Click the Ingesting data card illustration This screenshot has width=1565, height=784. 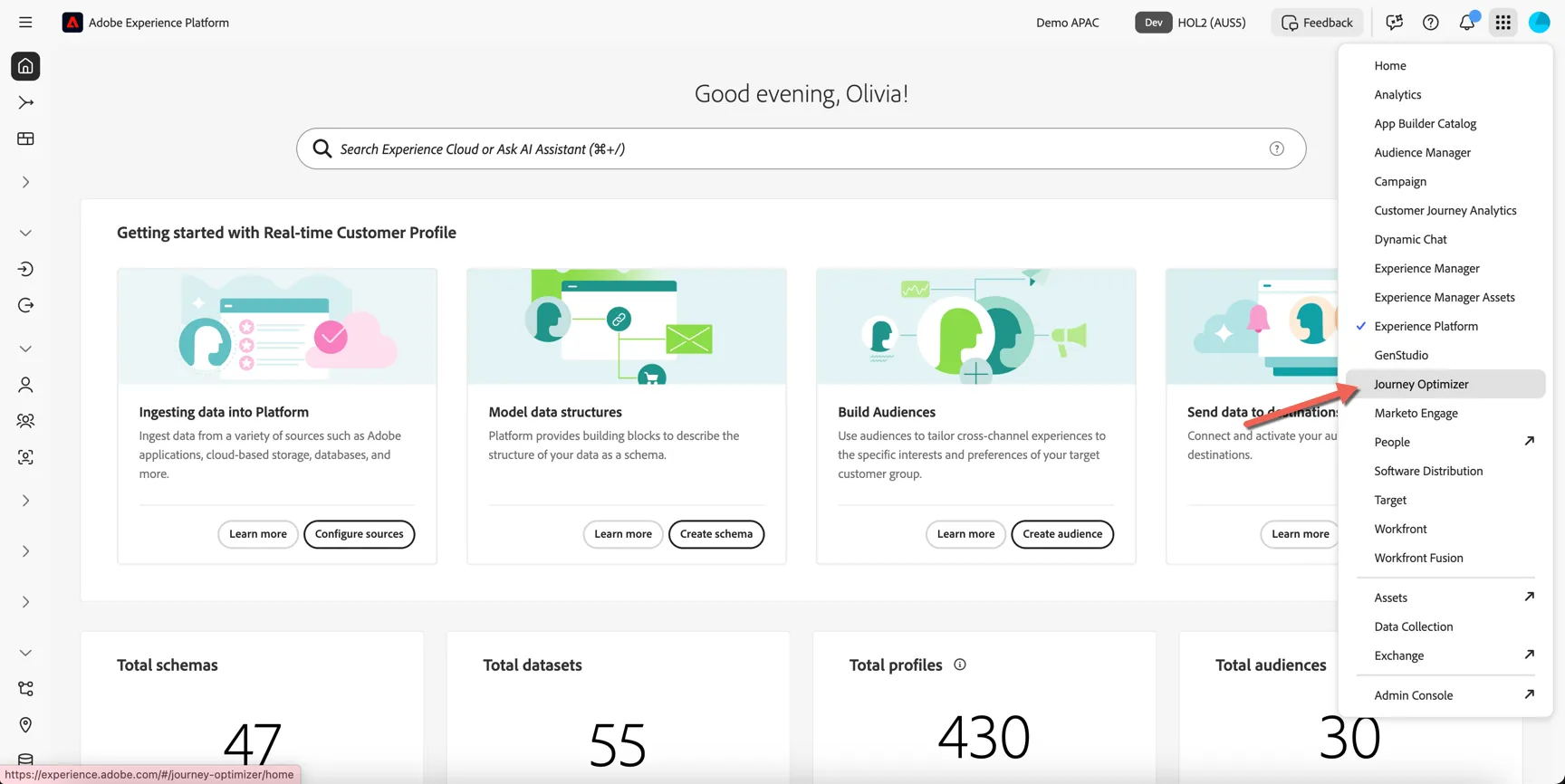pos(277,327)
